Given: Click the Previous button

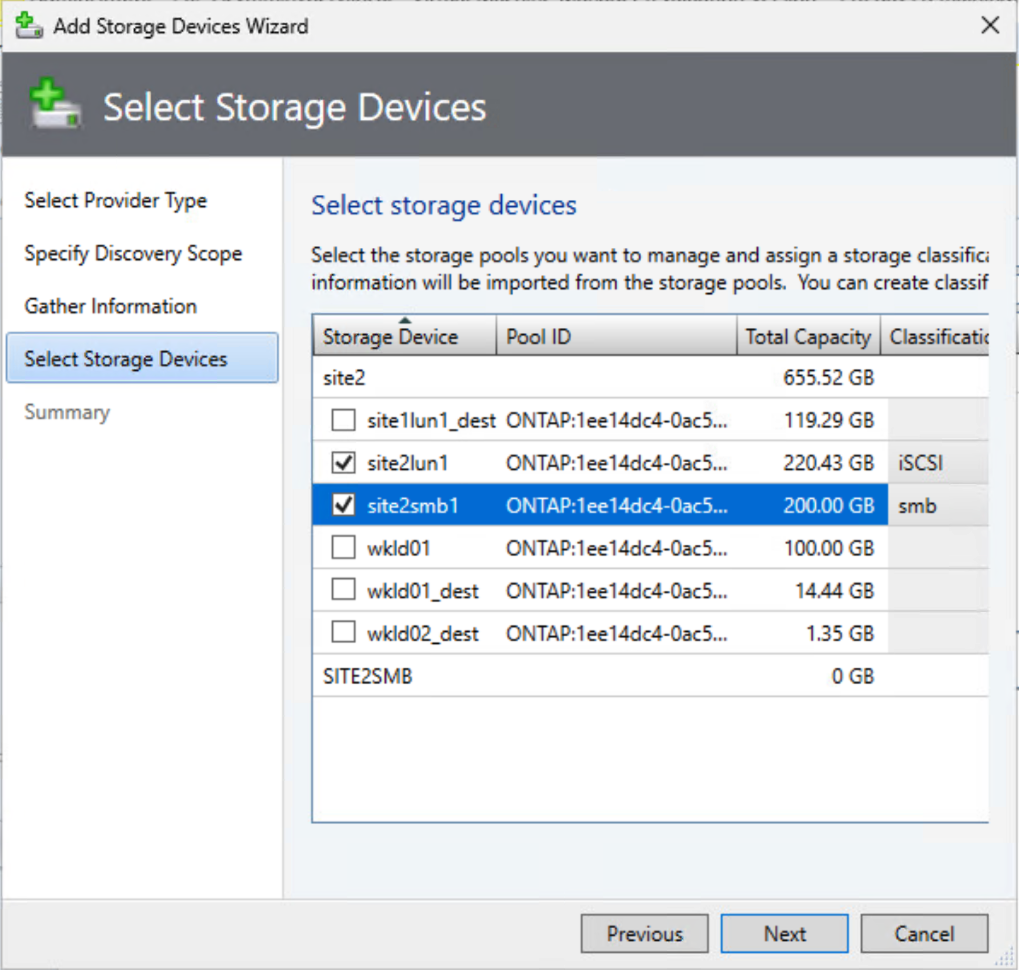Looking at the screenshot, I should [645, 934].
